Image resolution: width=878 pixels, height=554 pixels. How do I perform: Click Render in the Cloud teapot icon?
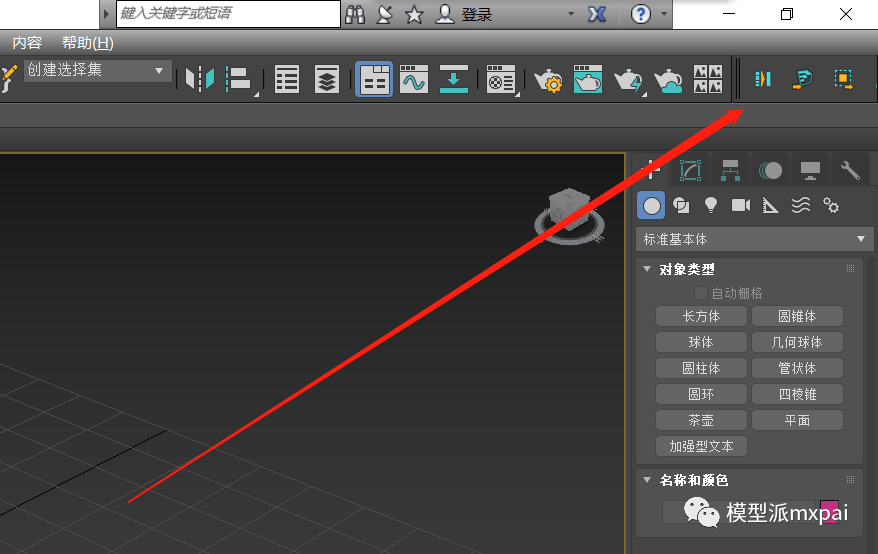click(x=668, y=80)
